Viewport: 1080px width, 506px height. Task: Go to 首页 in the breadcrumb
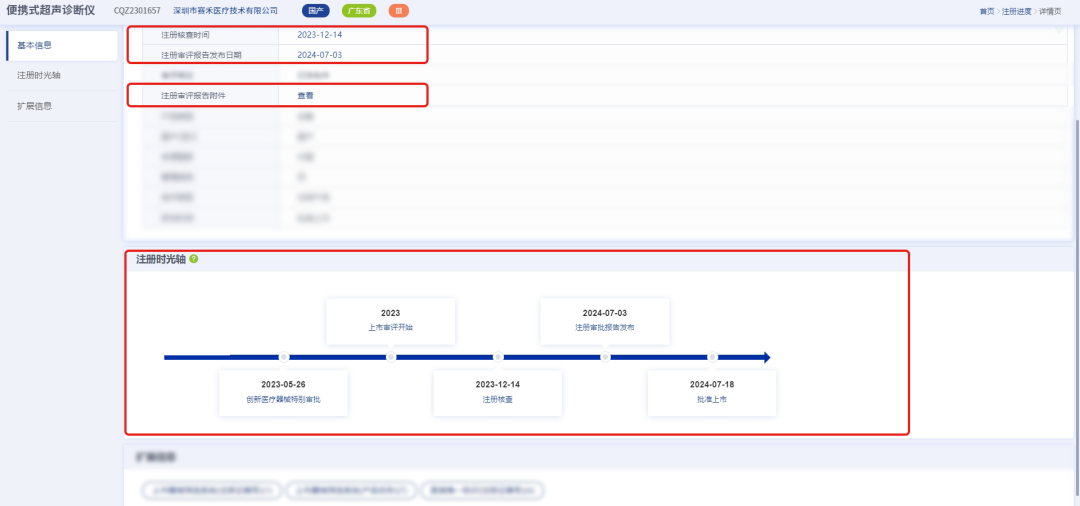coord(986,11)
